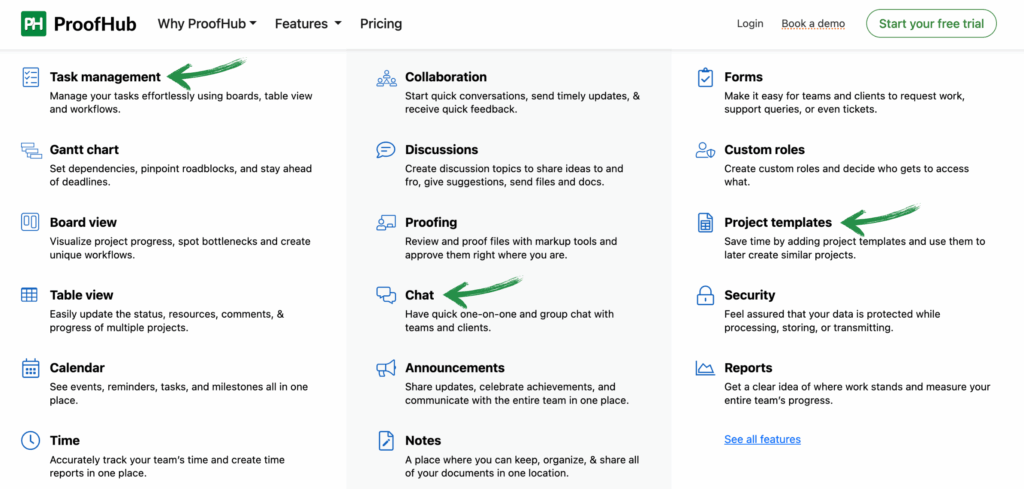Click 'Manage your tasks effortlessly' description
The image size is (1024, 489).
pyautogui.click(x=181, y=103)
